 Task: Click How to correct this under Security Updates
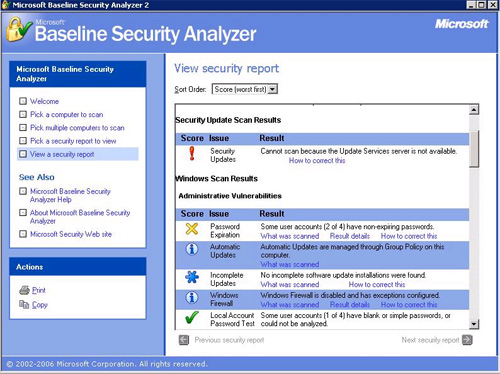pyautogui.click(x=317, y=161)
